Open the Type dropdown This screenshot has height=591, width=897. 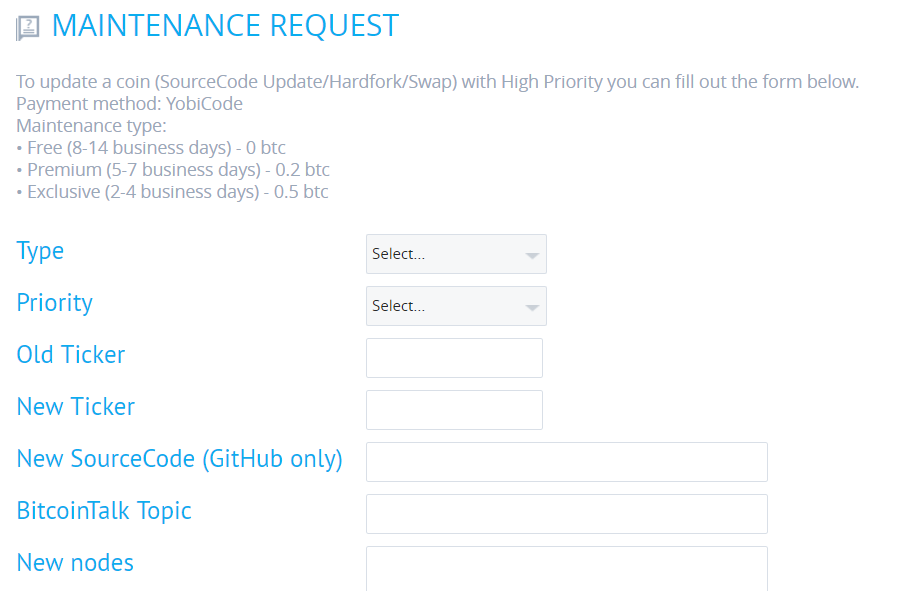pos(456,254)
